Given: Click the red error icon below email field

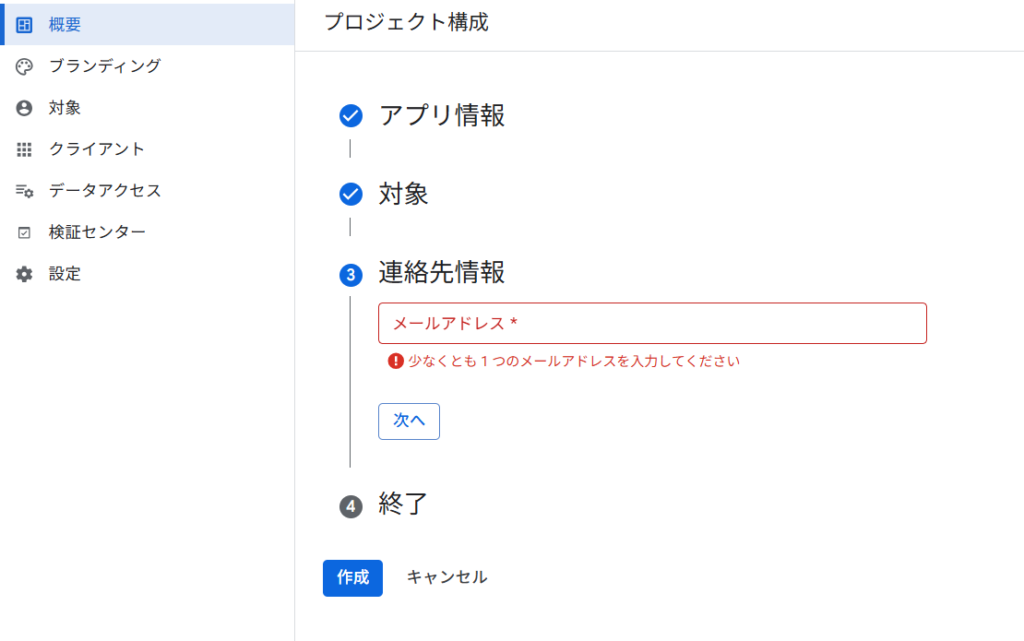Looking at the screenshot, I should click(396, 361).
